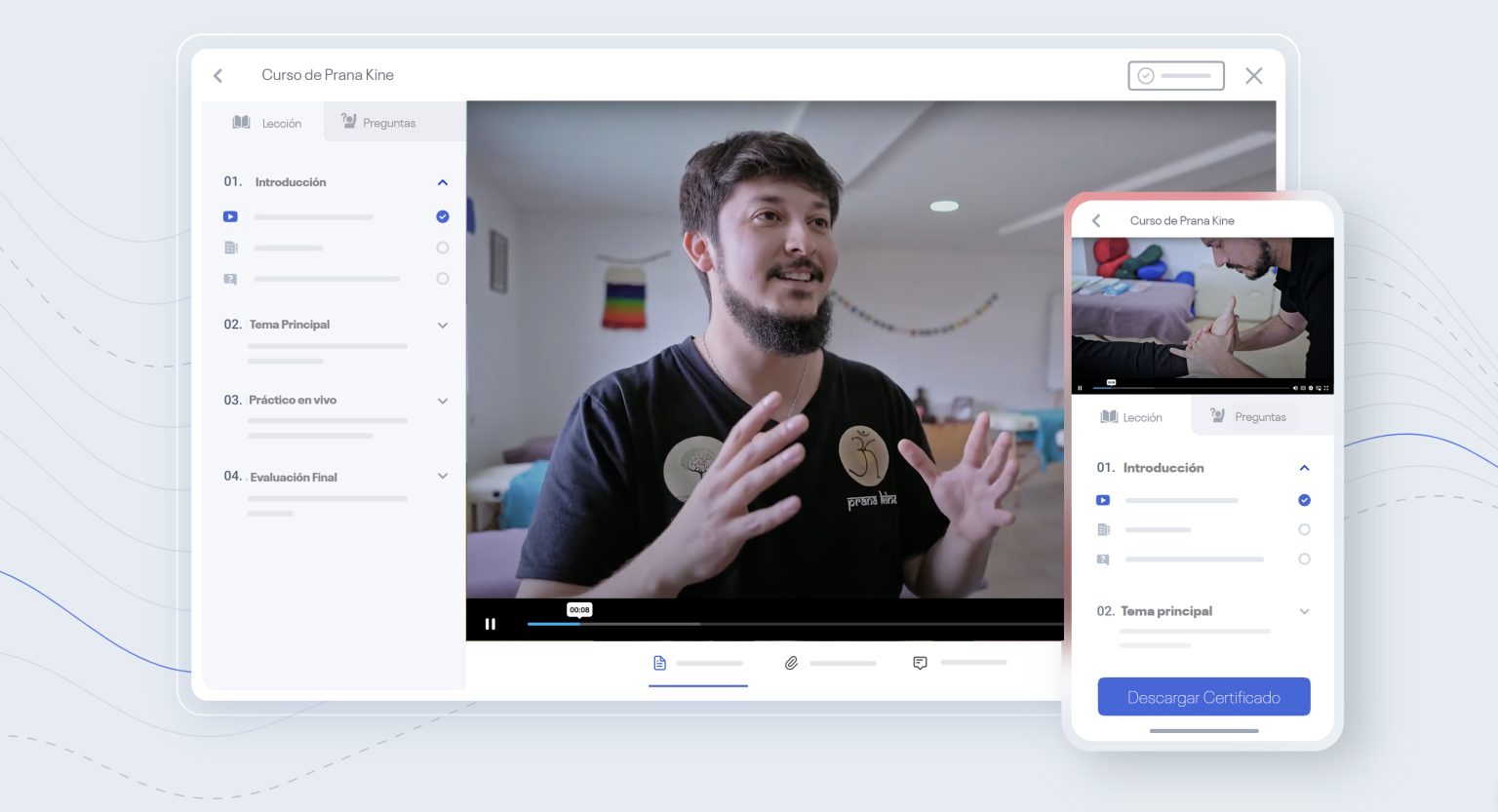Pause the mobile video player

pyautogui.click(x=1080, y=388)
